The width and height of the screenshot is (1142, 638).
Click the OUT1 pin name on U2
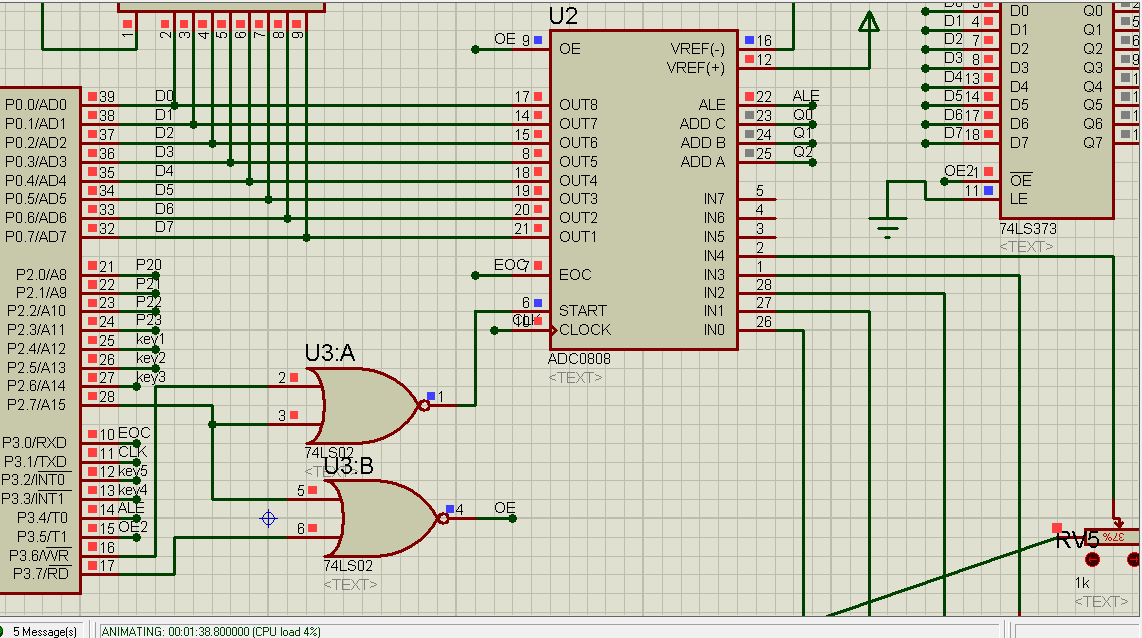tap(578, 237)
